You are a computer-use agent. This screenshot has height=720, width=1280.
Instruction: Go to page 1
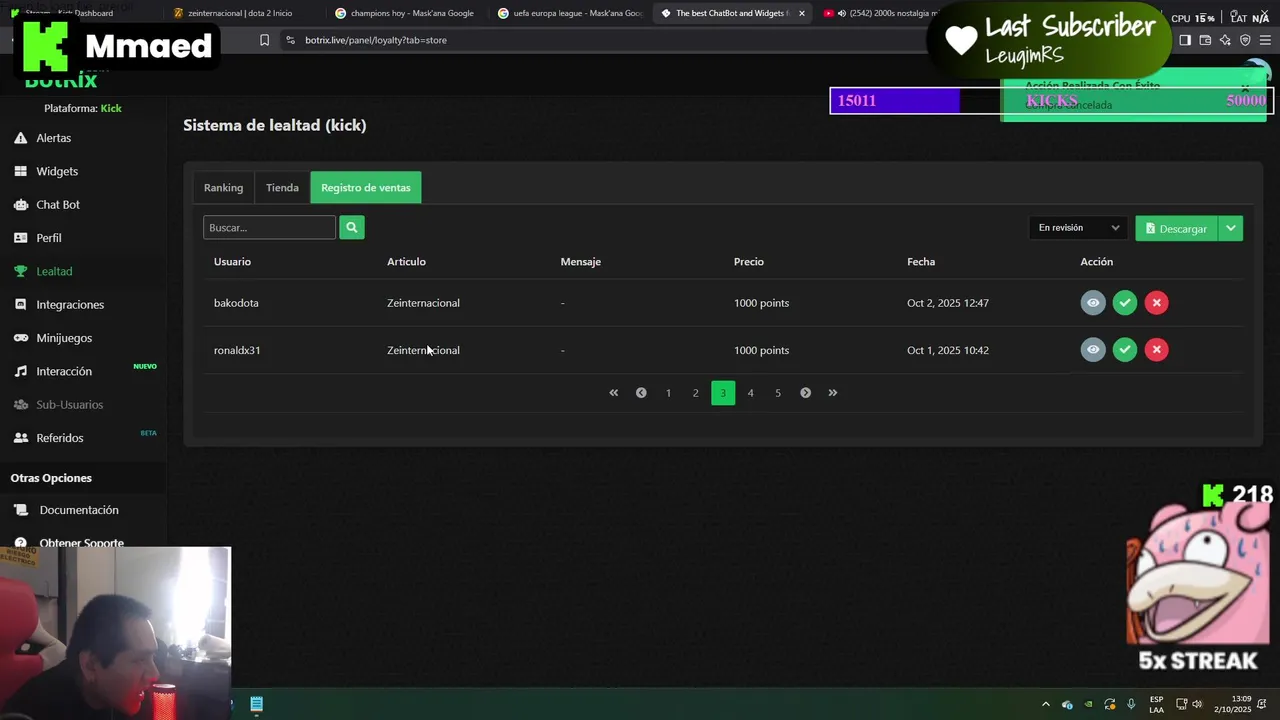[x=668, y=393]
